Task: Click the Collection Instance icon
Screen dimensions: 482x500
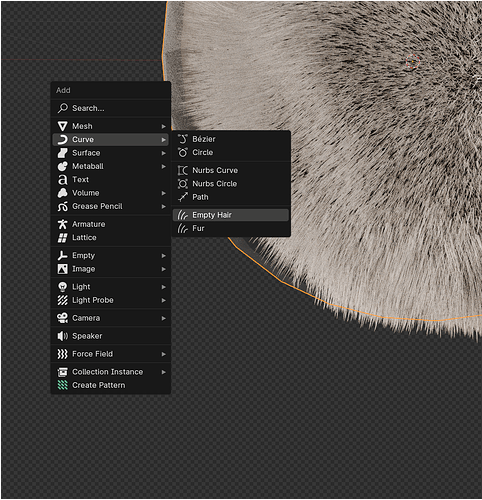Action: click(63, 372)
